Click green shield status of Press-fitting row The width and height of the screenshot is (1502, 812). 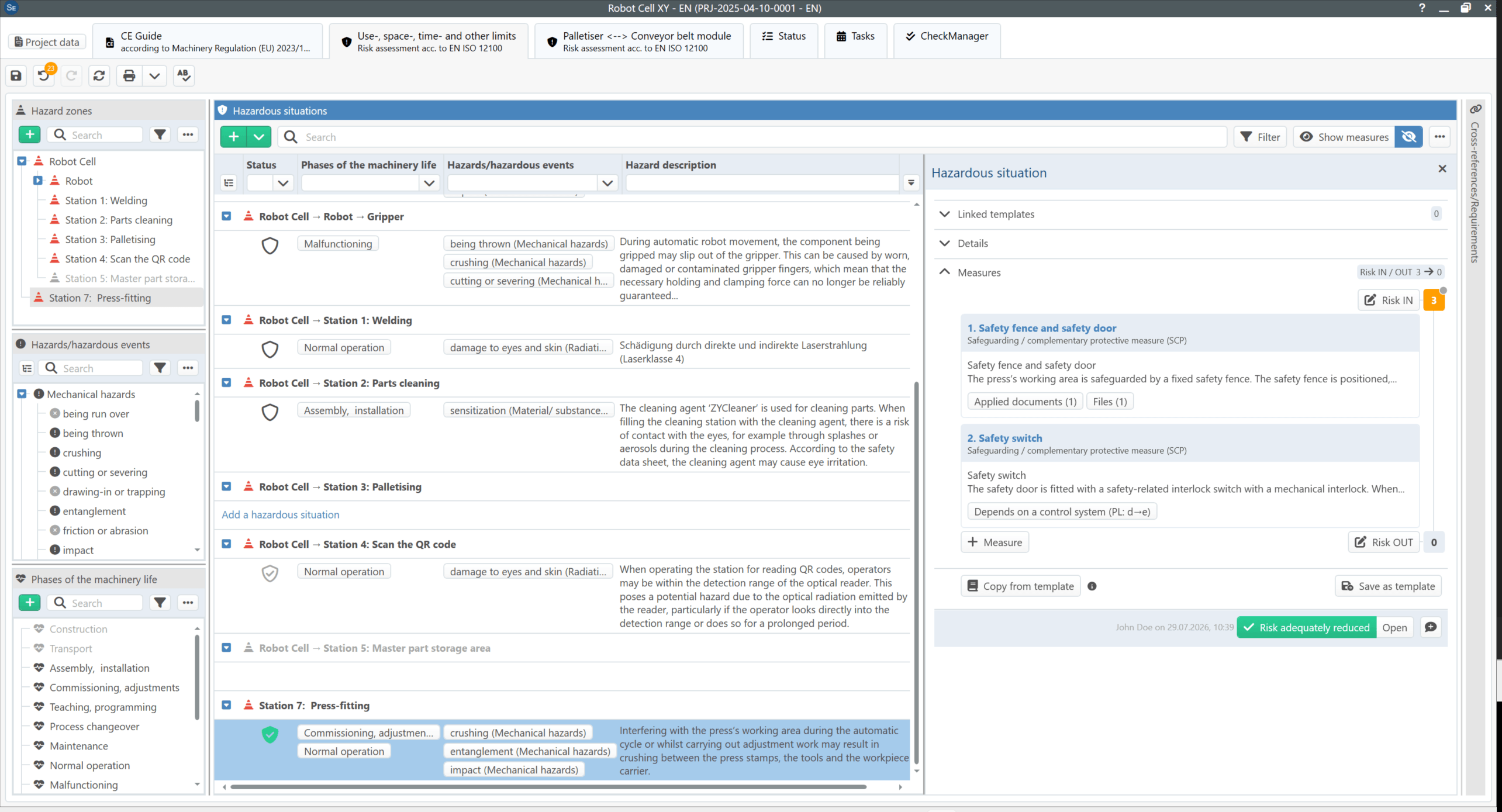270,735
